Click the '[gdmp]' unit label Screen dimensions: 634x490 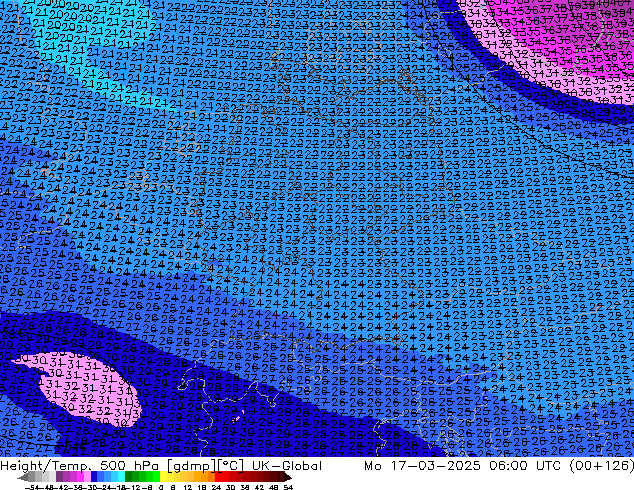(x=191, y=466)
